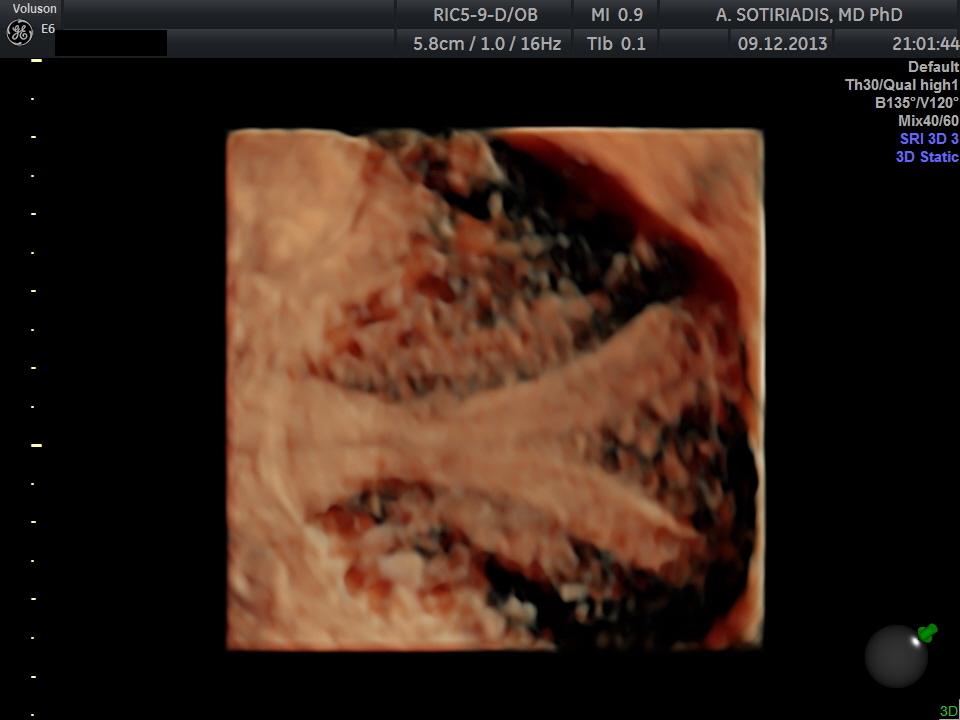Click the A. SOTIRIADIS operator name
This screenshot has width=960, height=720.
pyautogui.click(x=809, y=15)
